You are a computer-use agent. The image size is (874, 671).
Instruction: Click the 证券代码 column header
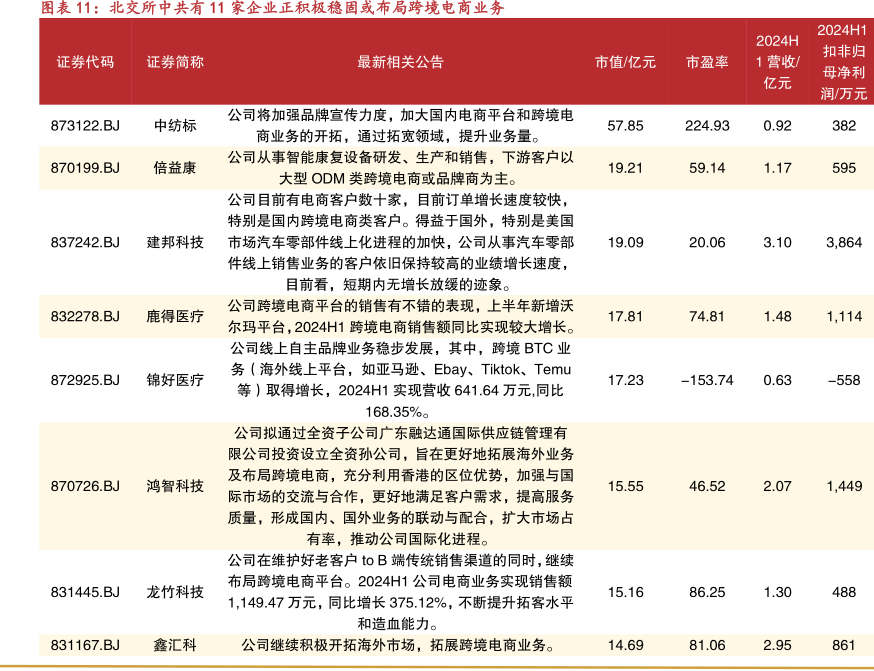tap(85, 62)
